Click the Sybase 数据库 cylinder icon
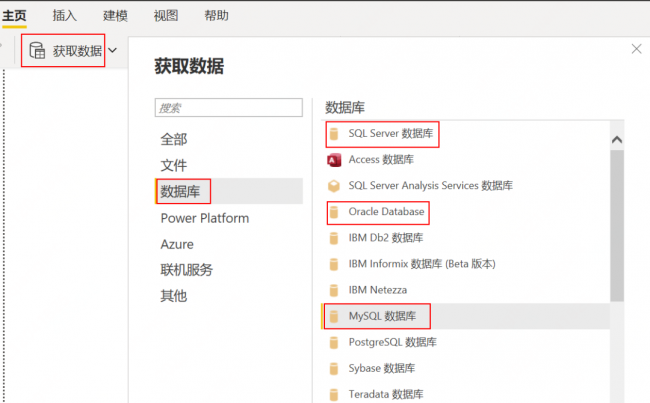The height and width of the screenshot is (403, 650). tap(334, 369)
